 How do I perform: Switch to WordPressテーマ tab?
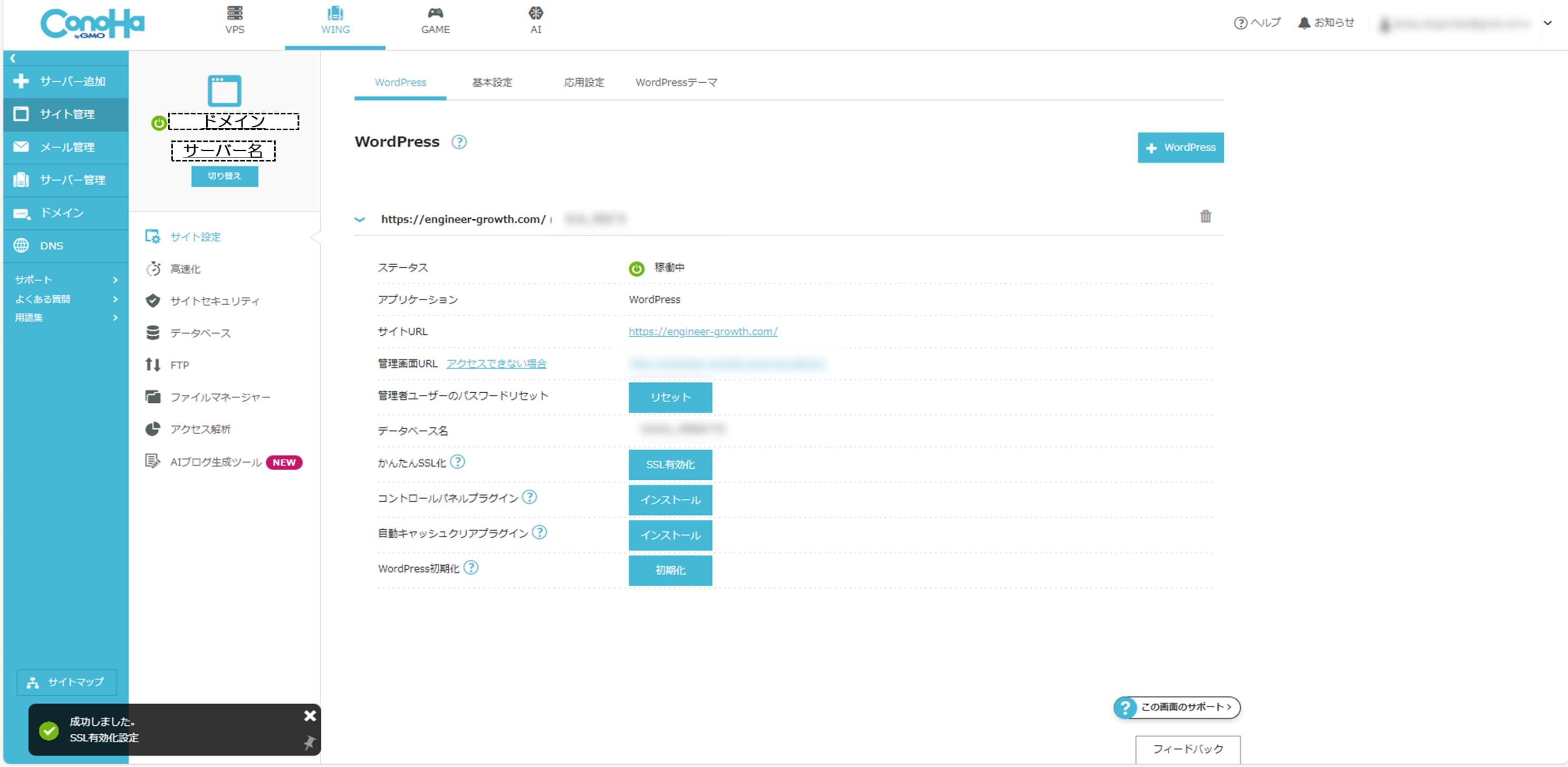[676, 82]
